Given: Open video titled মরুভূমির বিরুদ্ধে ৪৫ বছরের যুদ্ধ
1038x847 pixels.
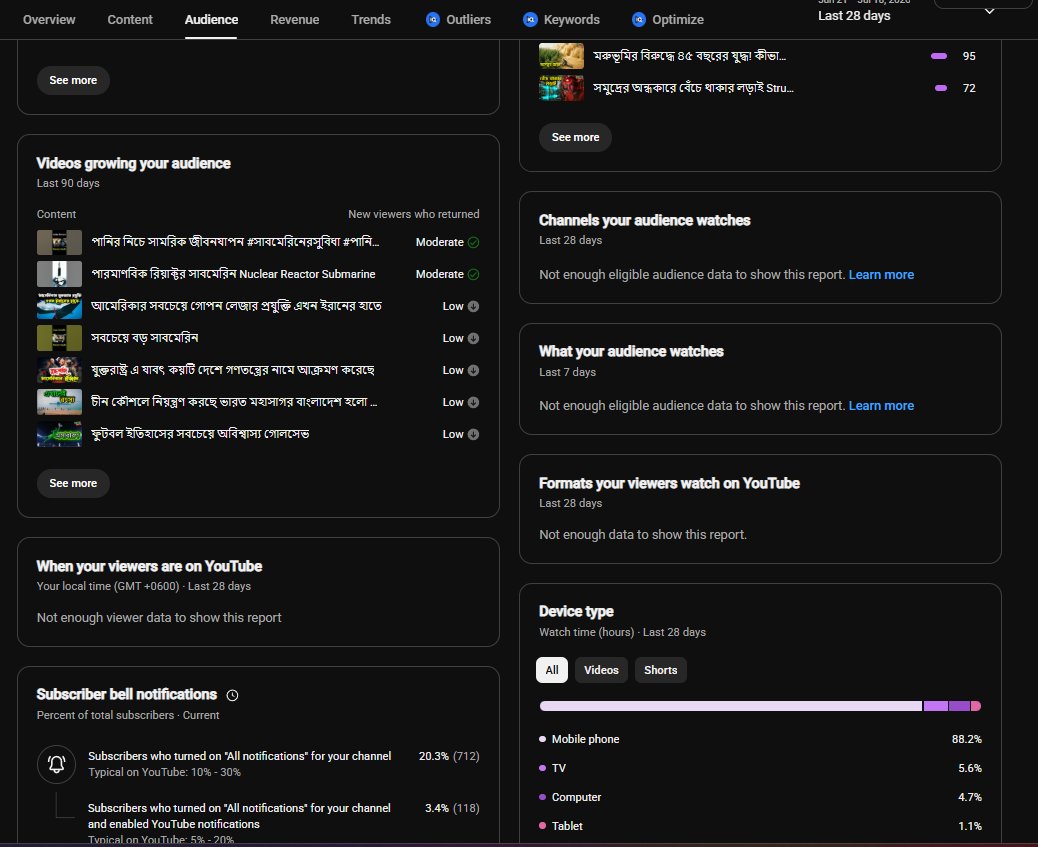Looking at the screenshot, I should [x=689, y=56].
